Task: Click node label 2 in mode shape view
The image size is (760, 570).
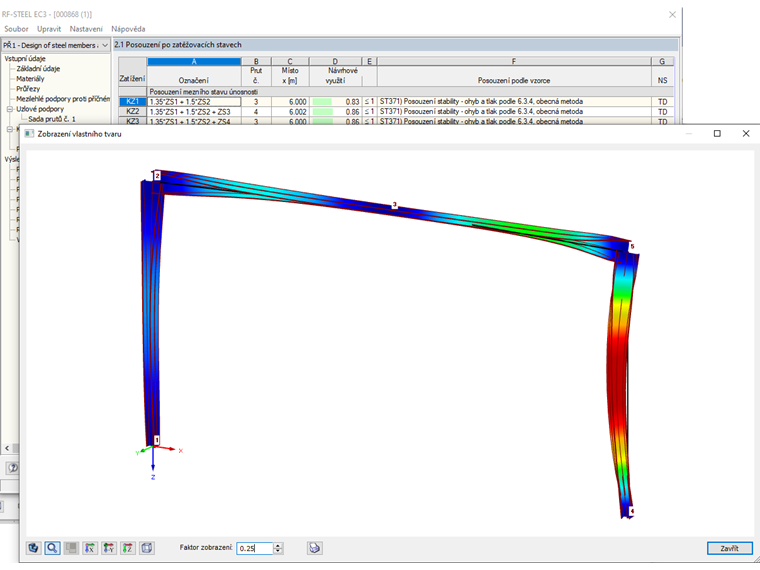Action: (157, 176)
